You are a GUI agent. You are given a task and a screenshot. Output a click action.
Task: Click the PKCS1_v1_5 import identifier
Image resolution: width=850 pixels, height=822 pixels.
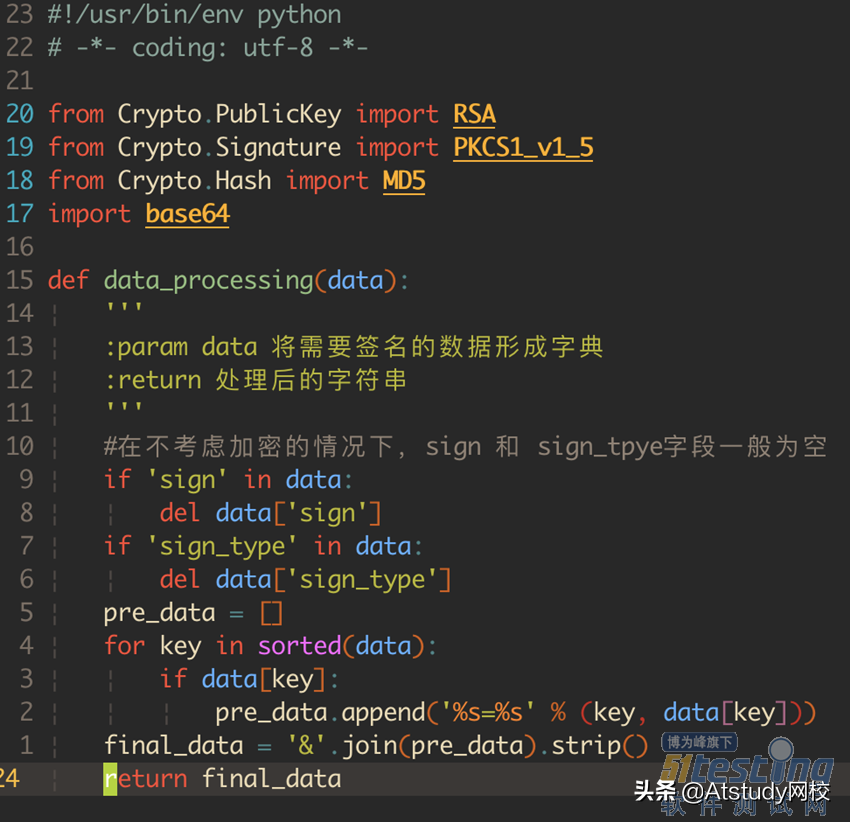point(523,147)
